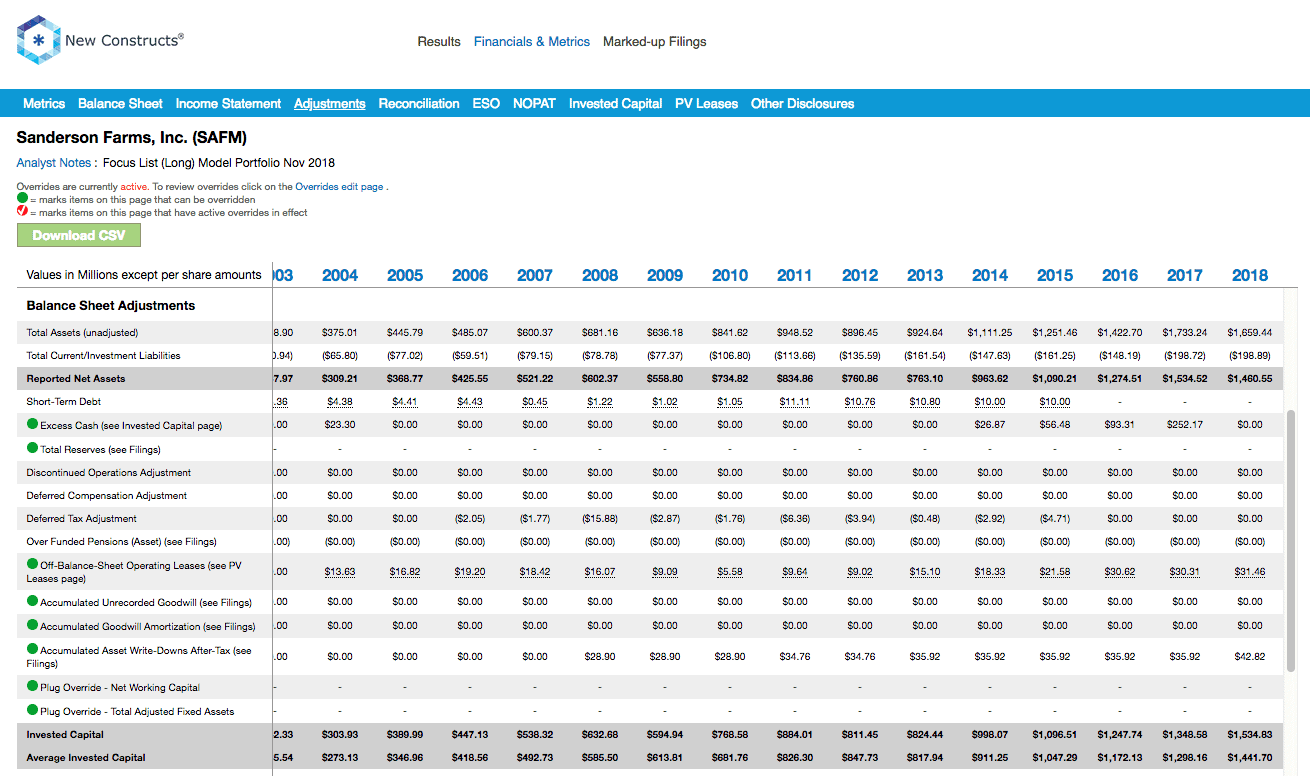Click green override dot for Total Reserves
Image resolution: width=1310 pixels, height=776 pixels.
33,448
